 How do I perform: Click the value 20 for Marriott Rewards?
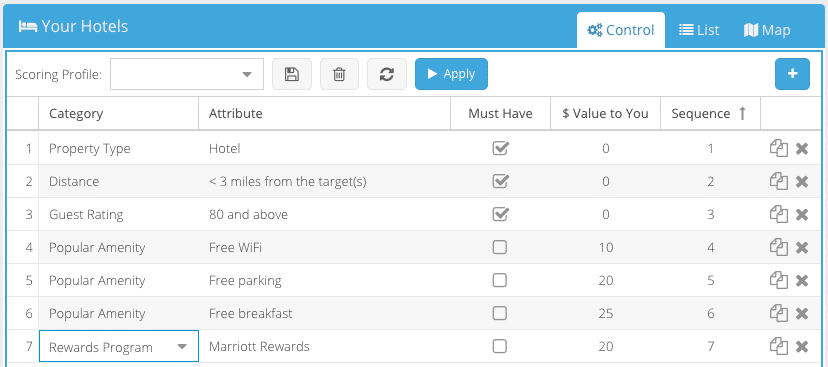pos(605,347)
